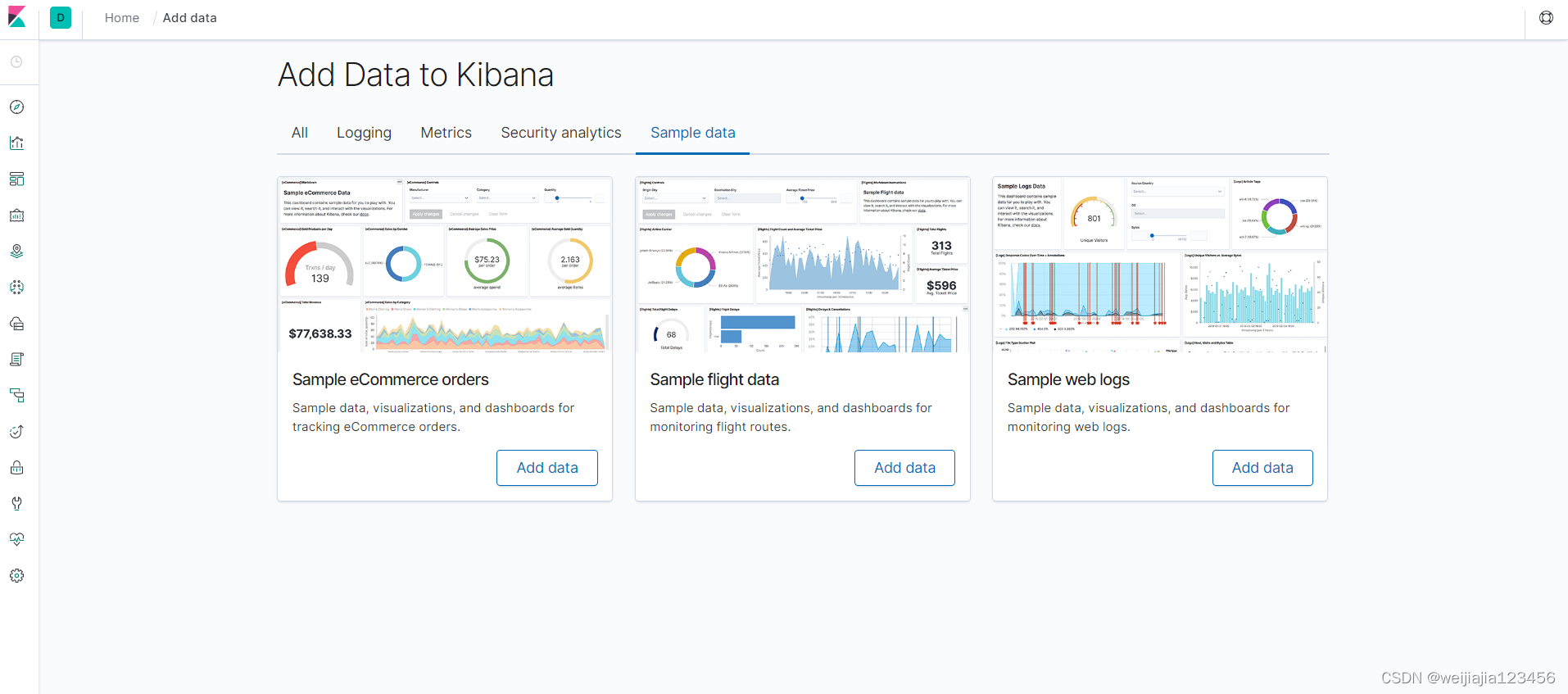Open Visualize chart icon in sidebar
Image resolution: width=1568 pixels, height=694 pixels.
pyautogui.click(x=16, y=143)
